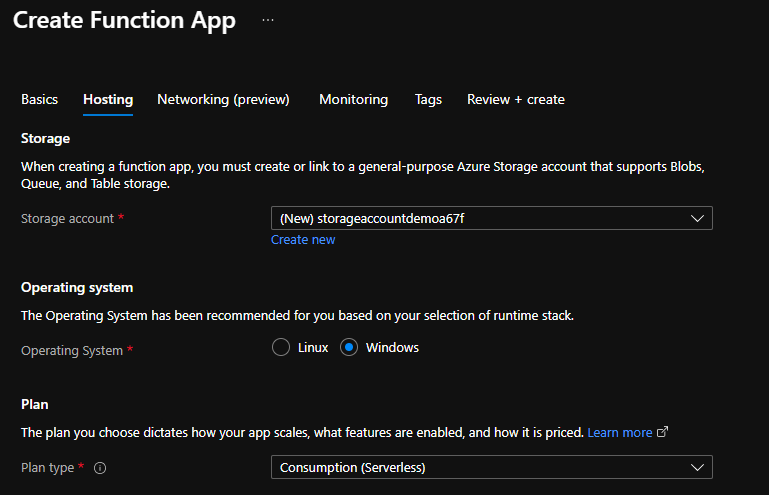Screen dimensions: 769x495
Task: Expand the Storage account chevron arrow
Action: click(x=697, y=219)
